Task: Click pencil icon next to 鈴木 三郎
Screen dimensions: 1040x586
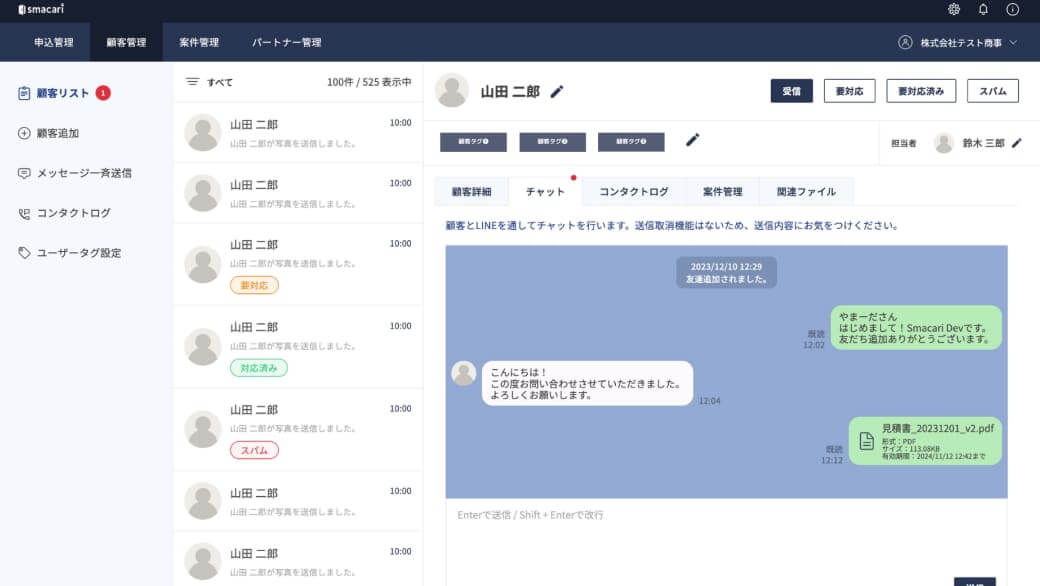Action: [x=1018, y=142]
